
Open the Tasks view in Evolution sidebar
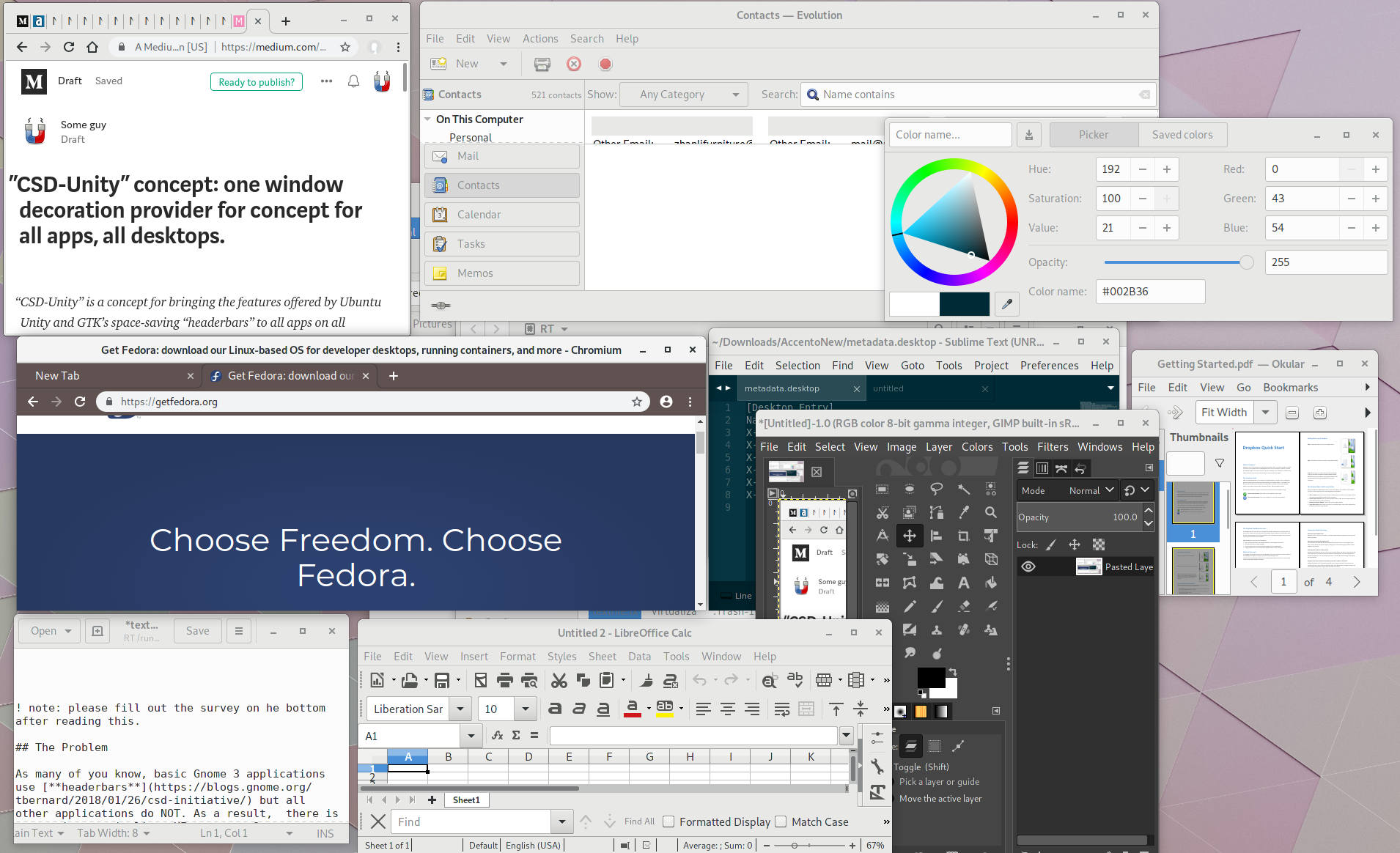pos(502,244)
